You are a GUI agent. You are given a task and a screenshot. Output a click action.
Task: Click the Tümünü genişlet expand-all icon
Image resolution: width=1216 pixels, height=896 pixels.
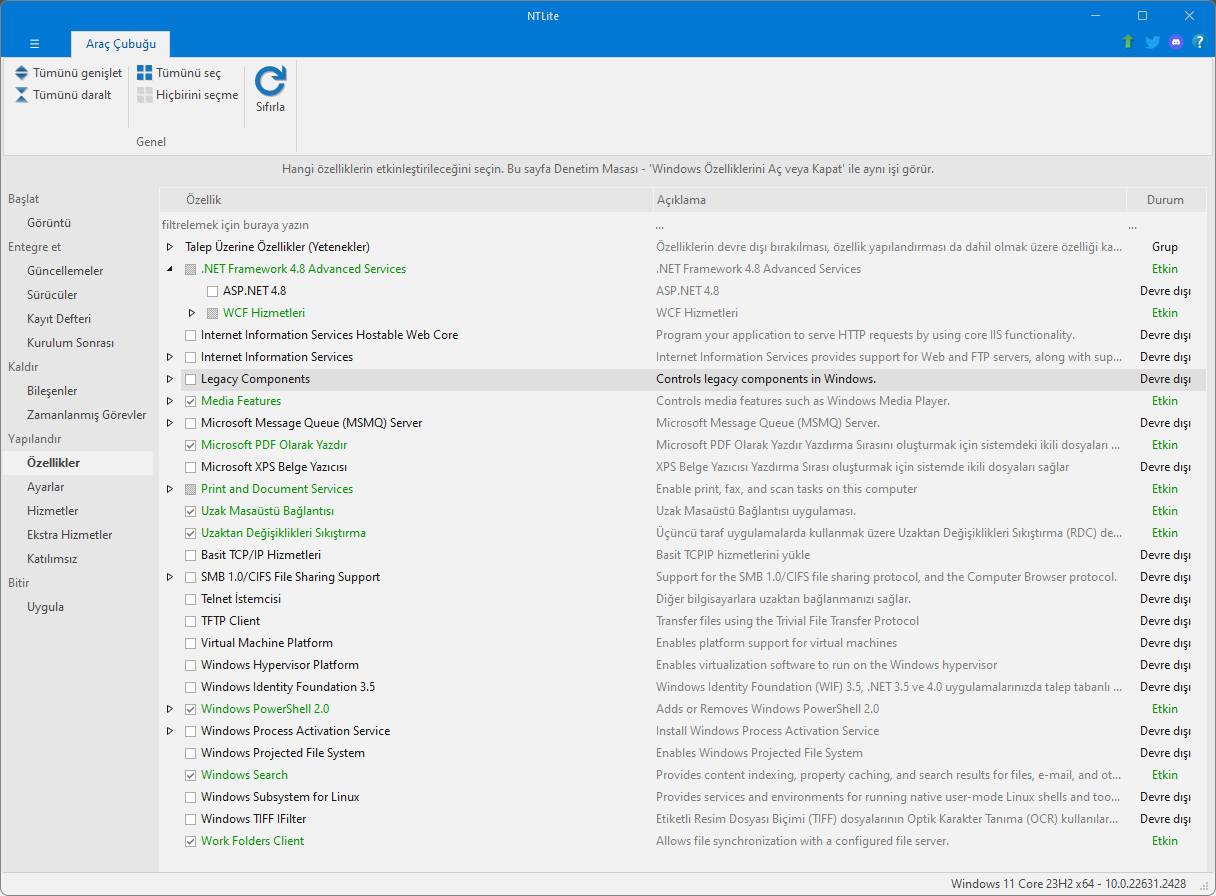pos(22,73)
